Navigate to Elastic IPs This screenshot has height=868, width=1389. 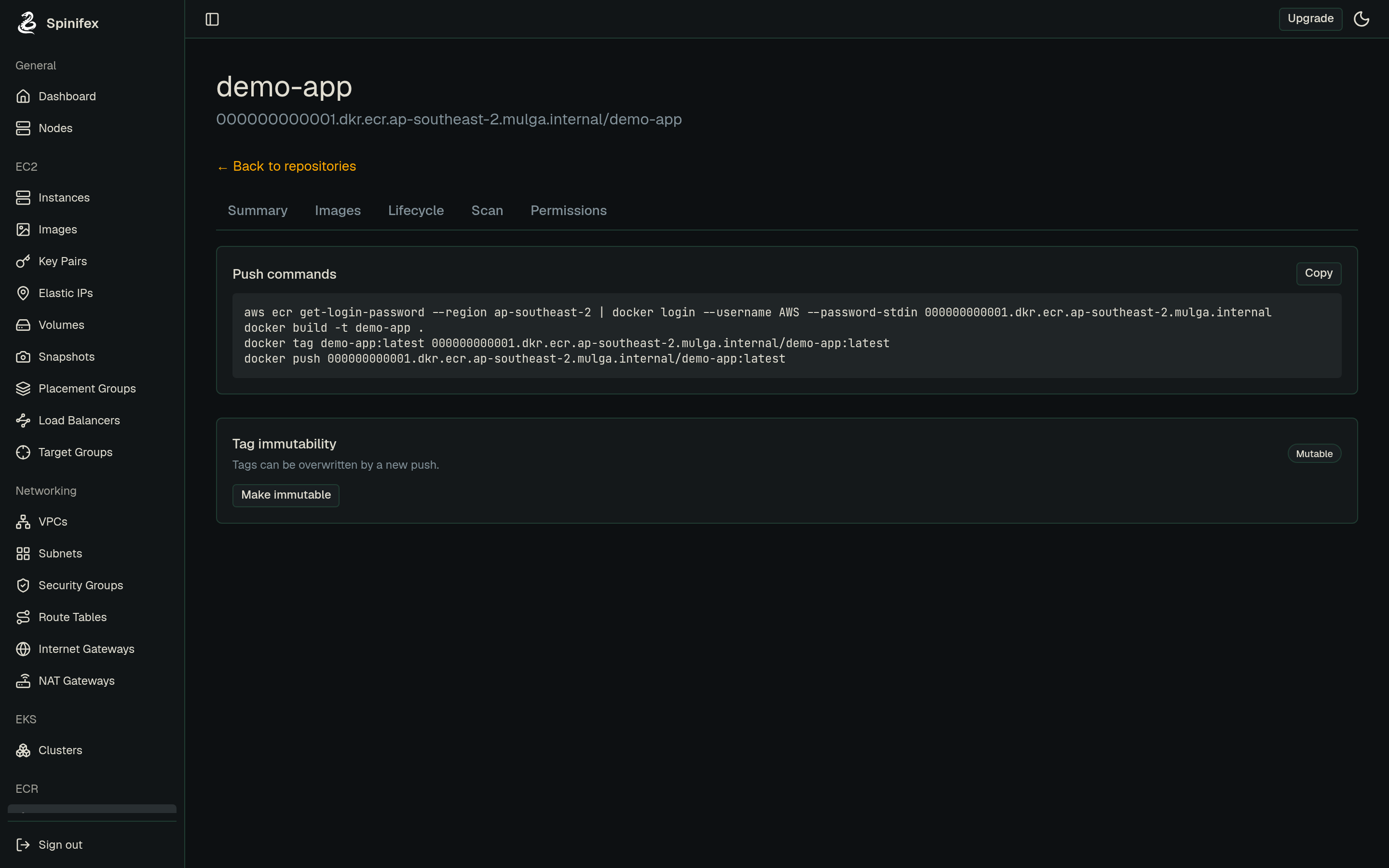[x=92, y=293]
